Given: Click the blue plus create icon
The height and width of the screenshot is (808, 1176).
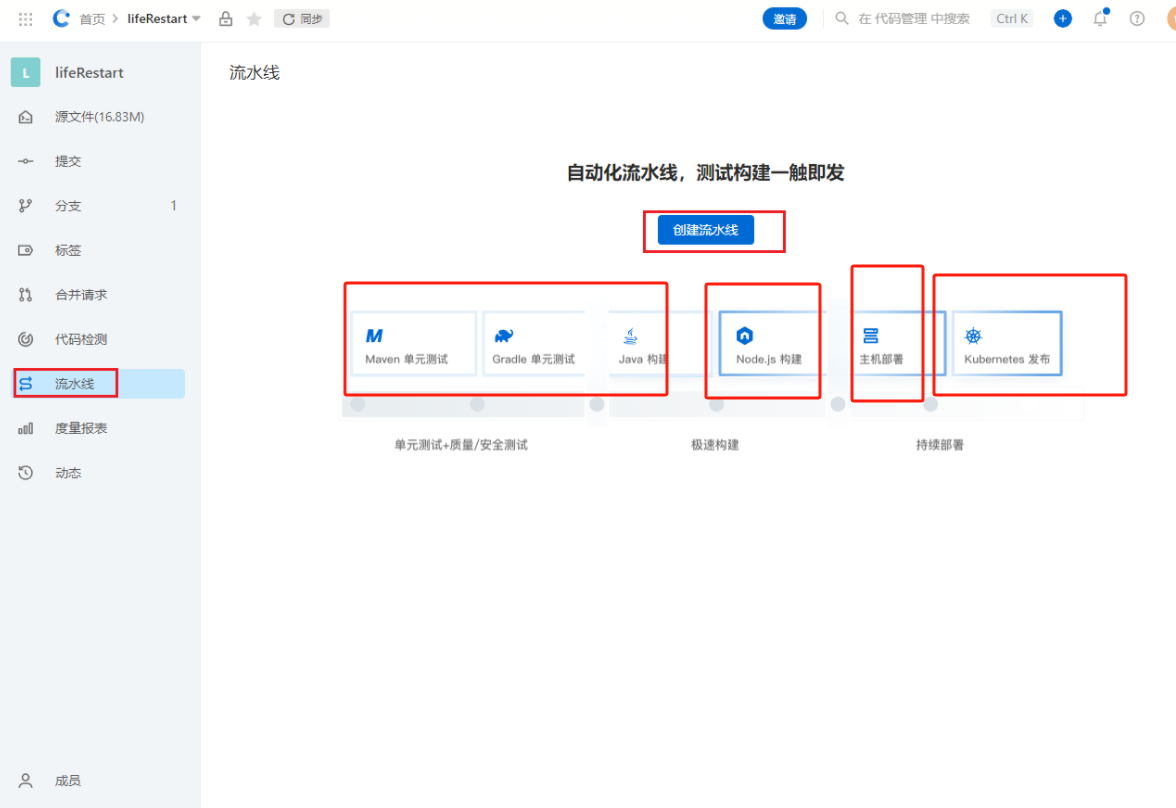Looking at the screenshot, I should pyautogui.click(x=1063, y=19).
